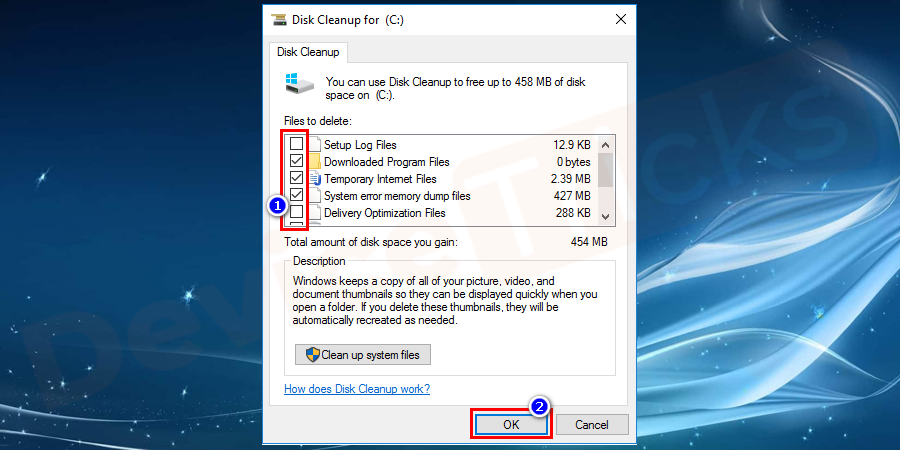900x450 pixels.
Task: Click the Downloaded Program Files folder icon
Action: point(314,161)
